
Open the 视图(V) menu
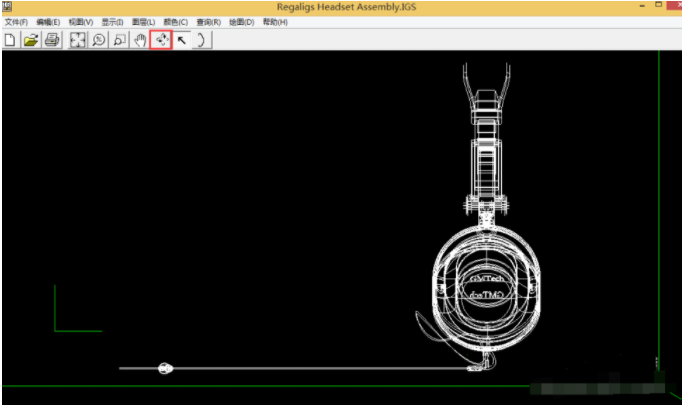[x=81, y=22]
